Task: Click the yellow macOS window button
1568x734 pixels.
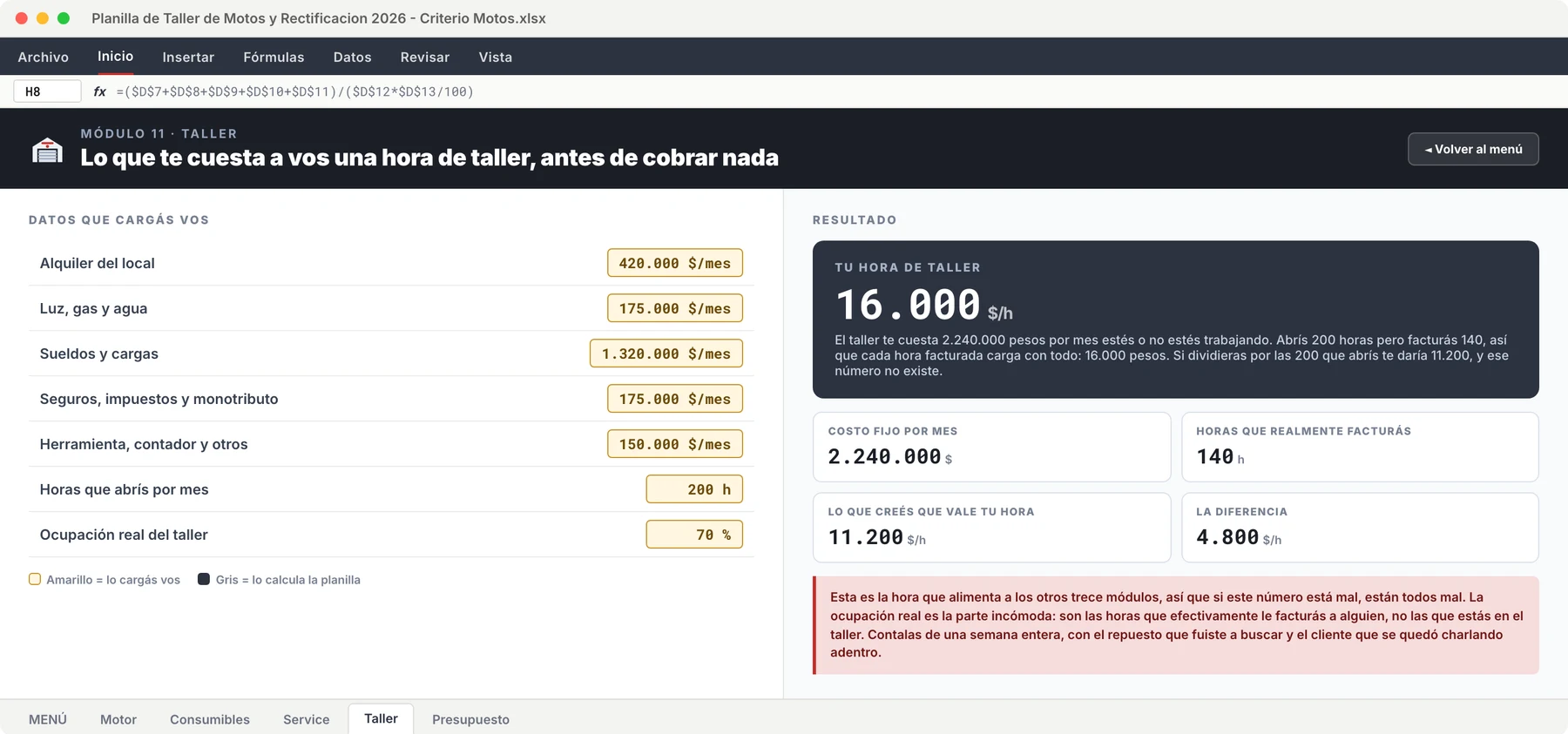Action: tap(43, 18)
